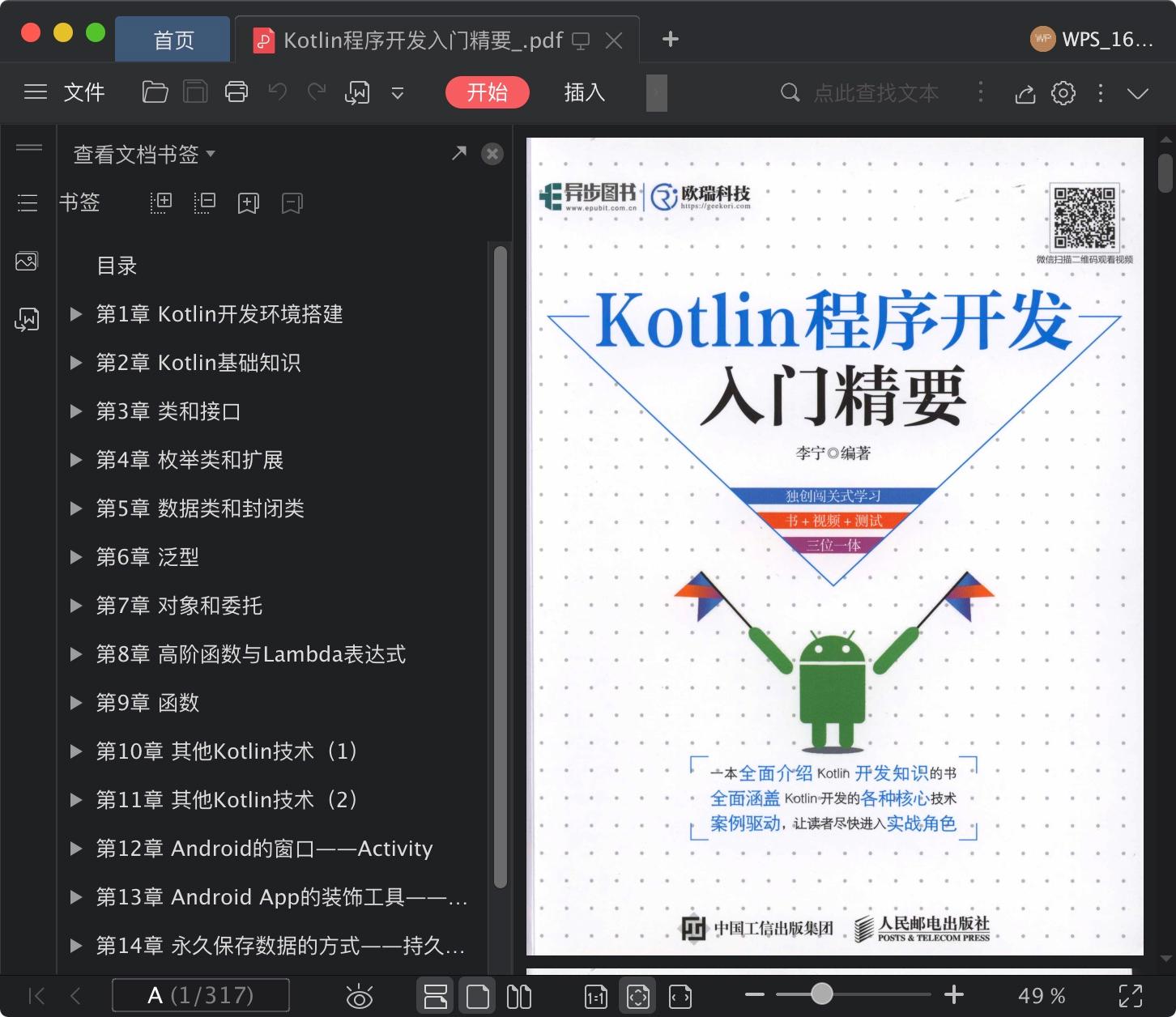
Task: Switch to the 首页 tab
Action: point(173,40)
